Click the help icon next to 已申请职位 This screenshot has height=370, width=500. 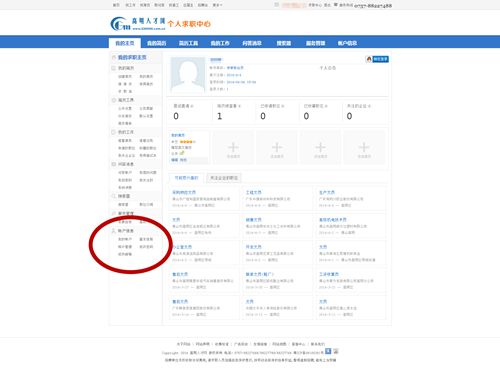click(283, 106)
